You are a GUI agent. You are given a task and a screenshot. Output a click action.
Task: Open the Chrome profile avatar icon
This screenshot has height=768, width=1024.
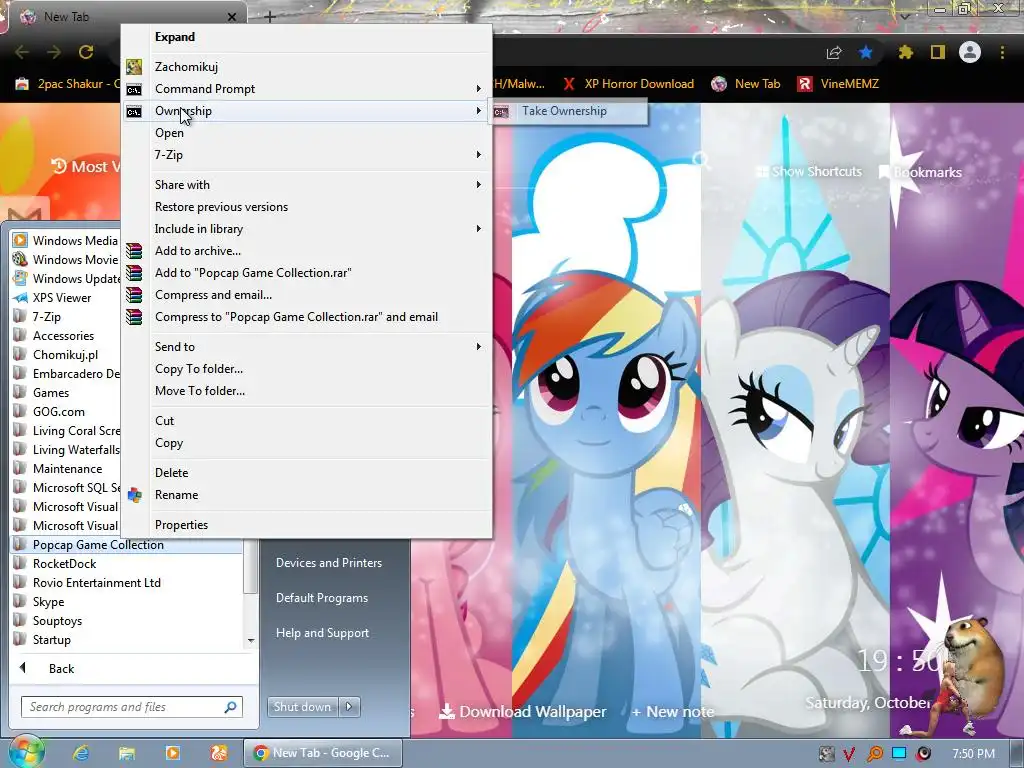click(x=970, y=52)
